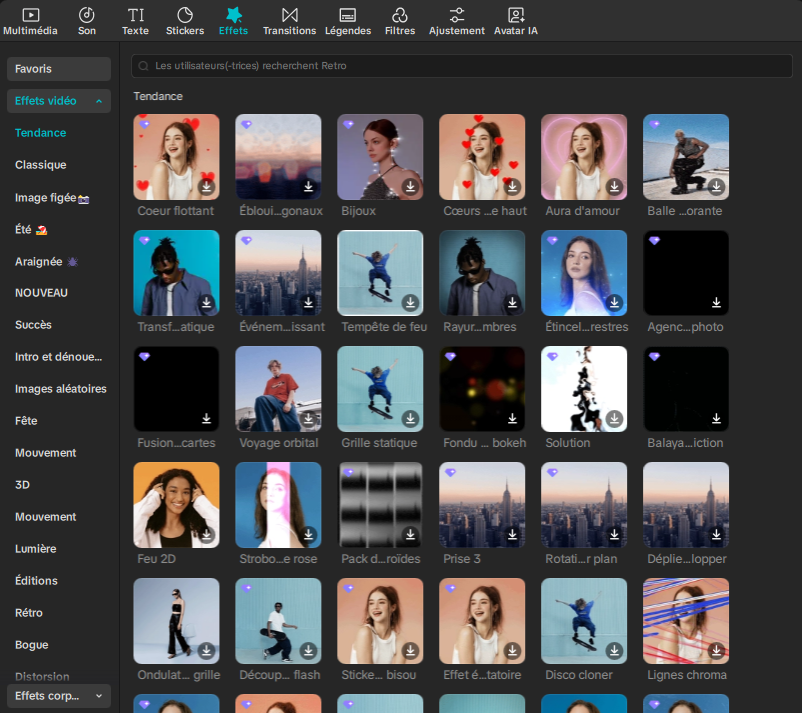Viewport: 802px width, 713px height.
Task: Open the Lumière category
Action: [x=36, y=549]
